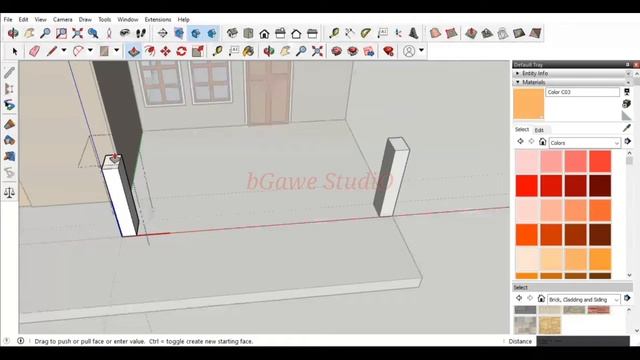Click the Previous view zoom icon
640x360 pixels.
point(93,33)
